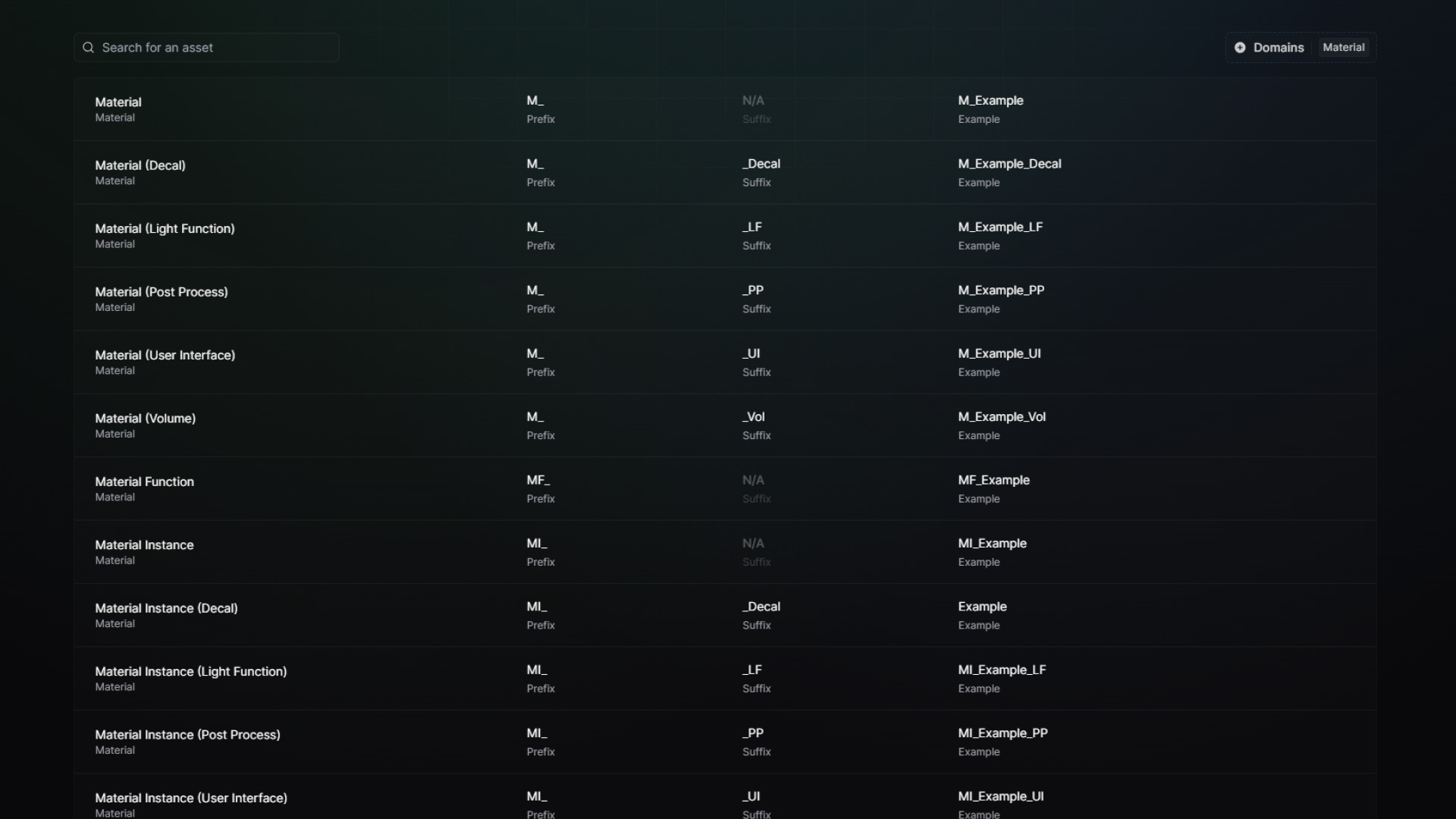Select the Material (Light Function) row

point(303,234)
